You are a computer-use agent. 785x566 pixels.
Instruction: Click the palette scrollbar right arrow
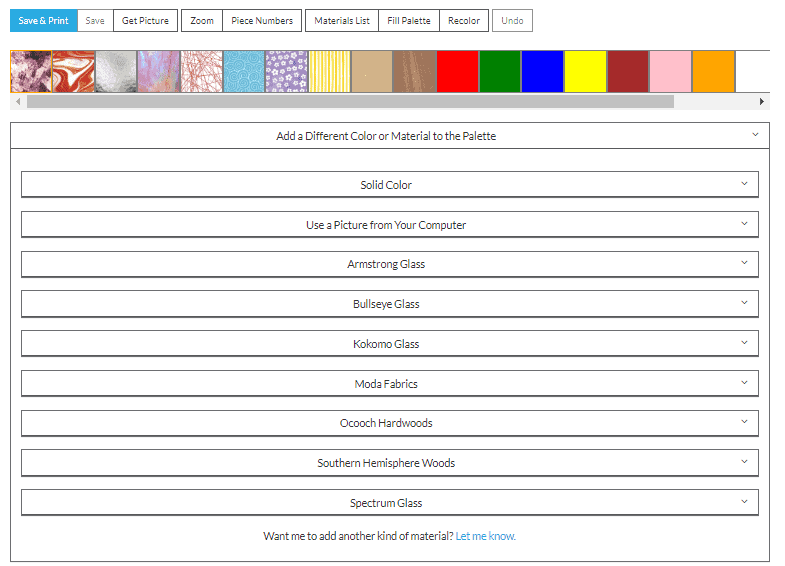[x=762, y=101]
